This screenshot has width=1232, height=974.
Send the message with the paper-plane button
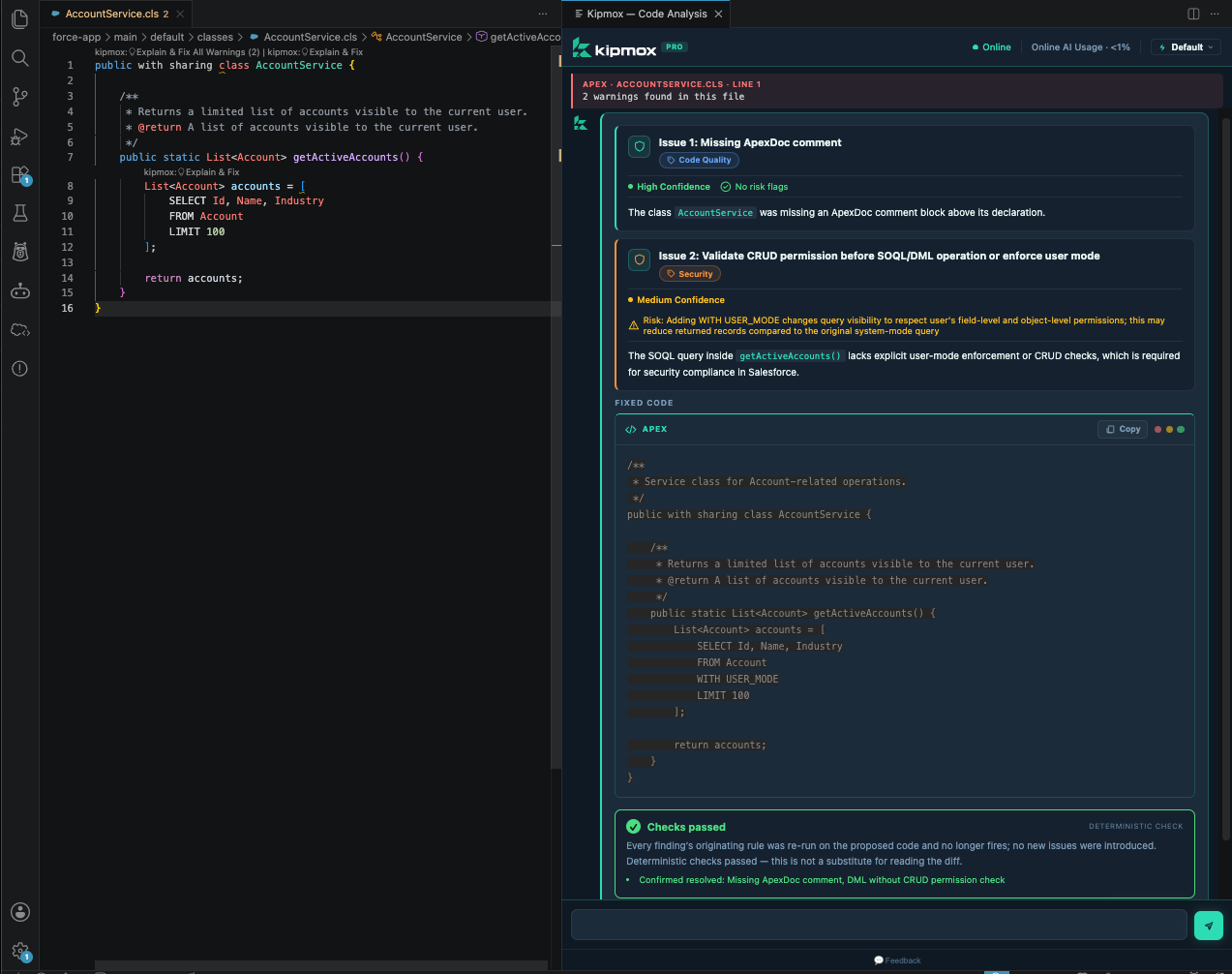click(1208, 926)
